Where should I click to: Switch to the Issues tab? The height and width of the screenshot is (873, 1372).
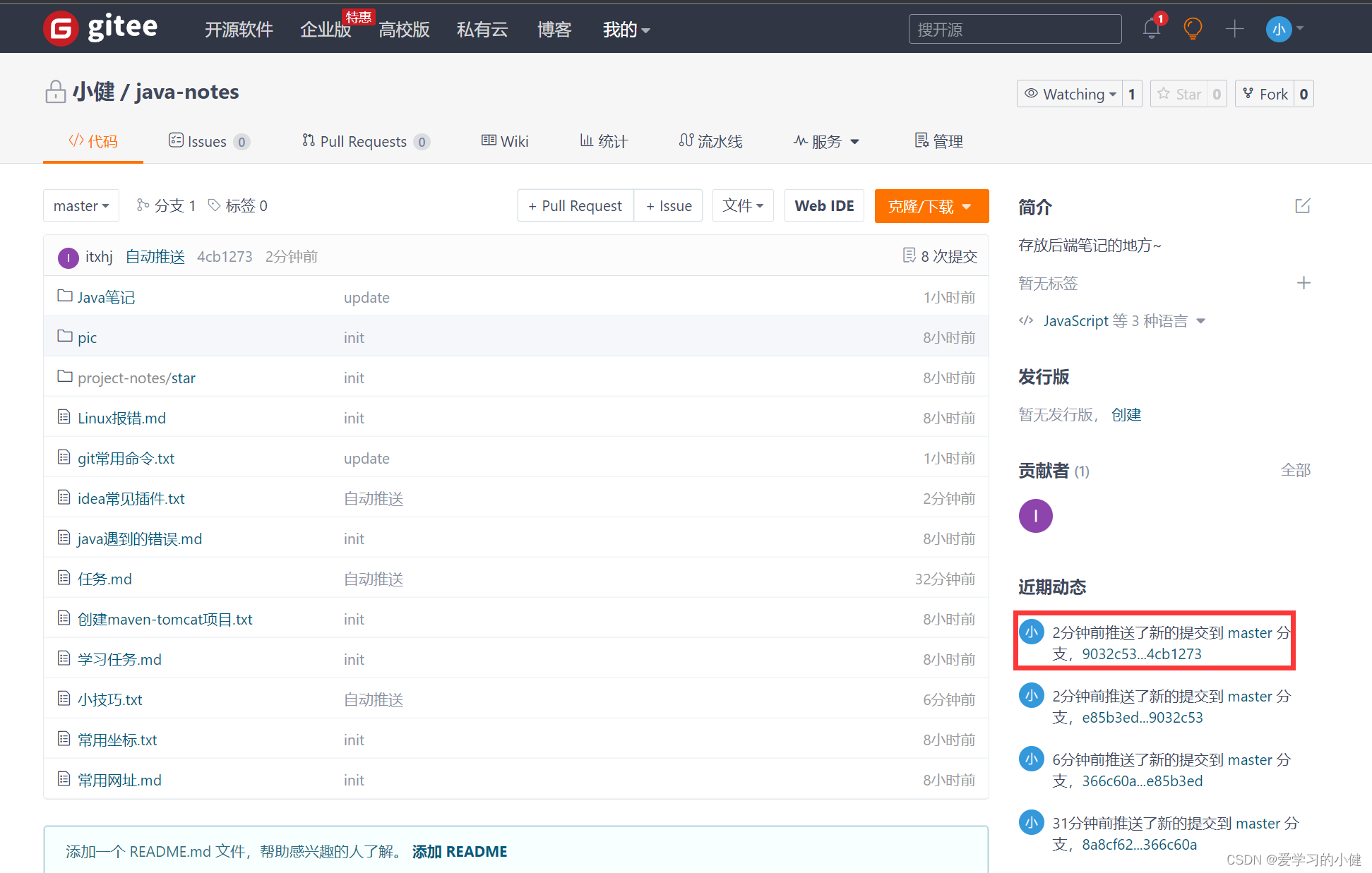[x=207, y=142]
